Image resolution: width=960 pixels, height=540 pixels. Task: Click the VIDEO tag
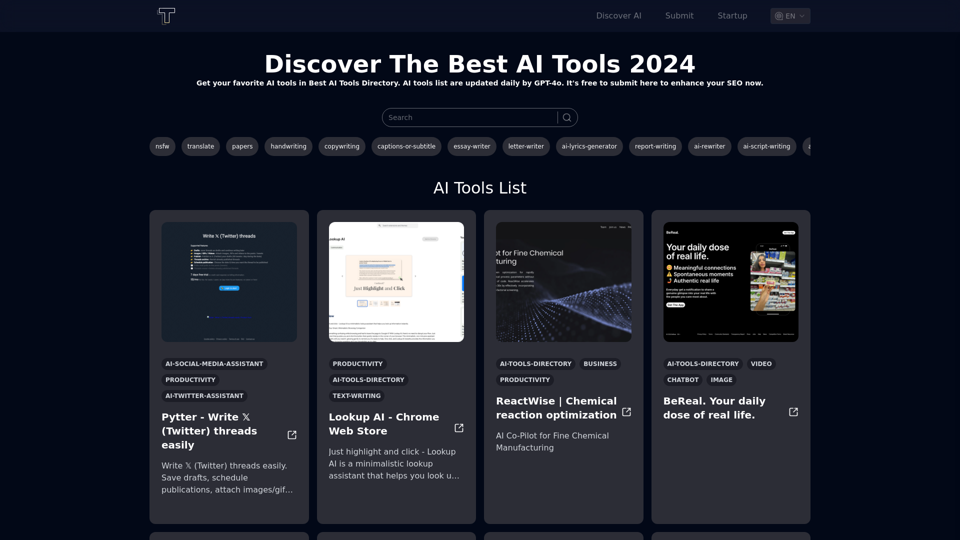(761, 364)
